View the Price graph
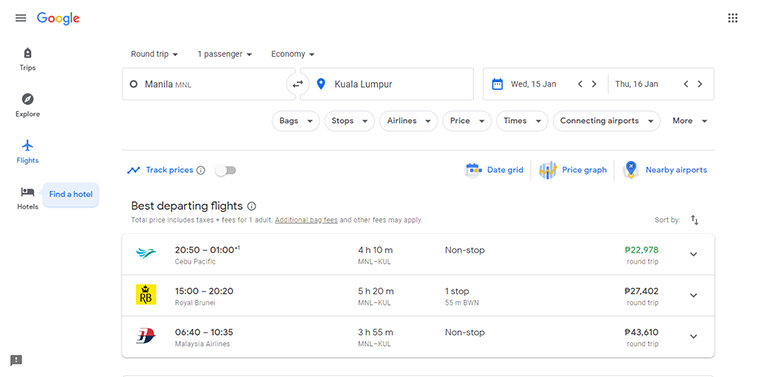Image resolution: width=778 pixels, height=377 pixels. pyautogui.click(x=573, y=170)
